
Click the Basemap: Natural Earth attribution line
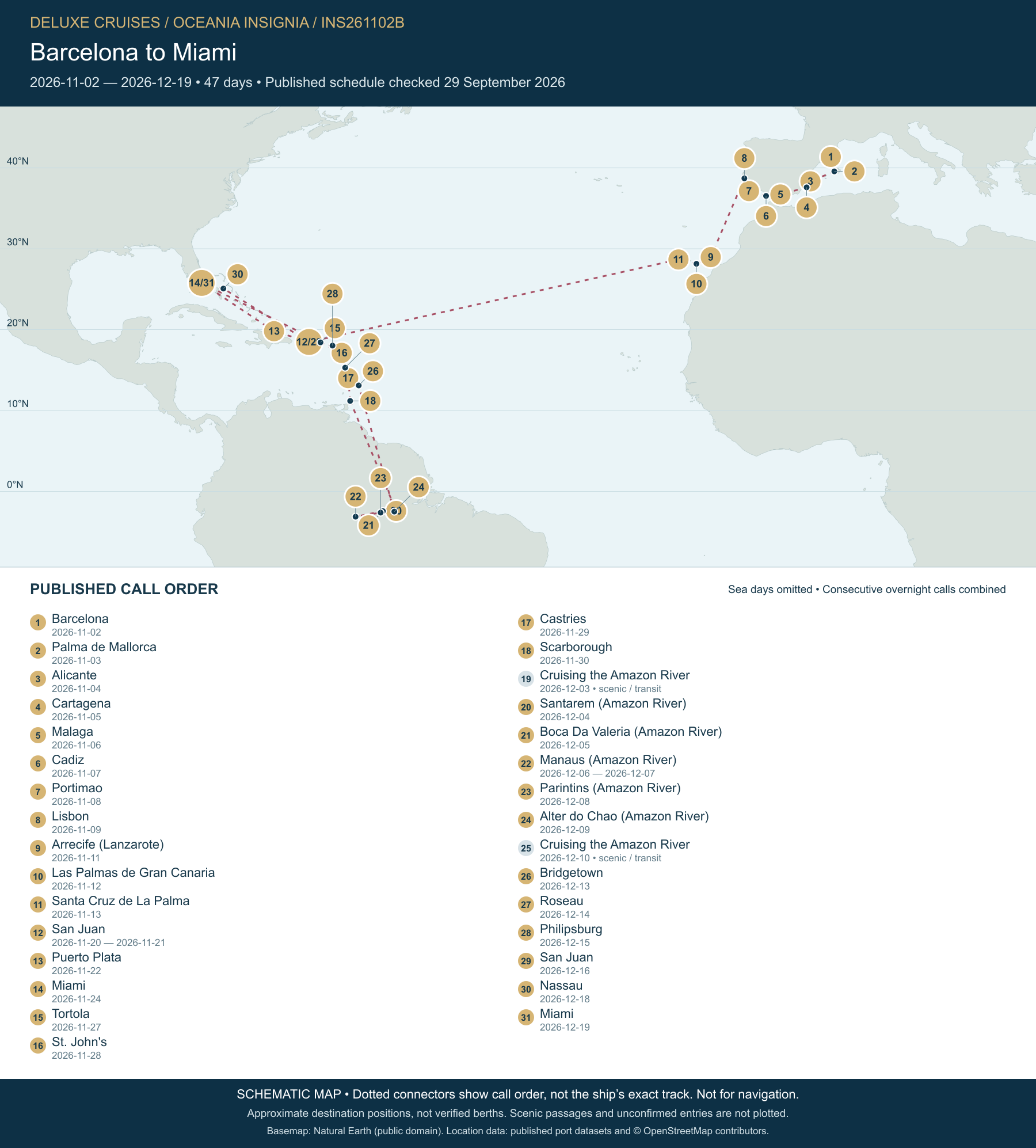click(518, 1131)
